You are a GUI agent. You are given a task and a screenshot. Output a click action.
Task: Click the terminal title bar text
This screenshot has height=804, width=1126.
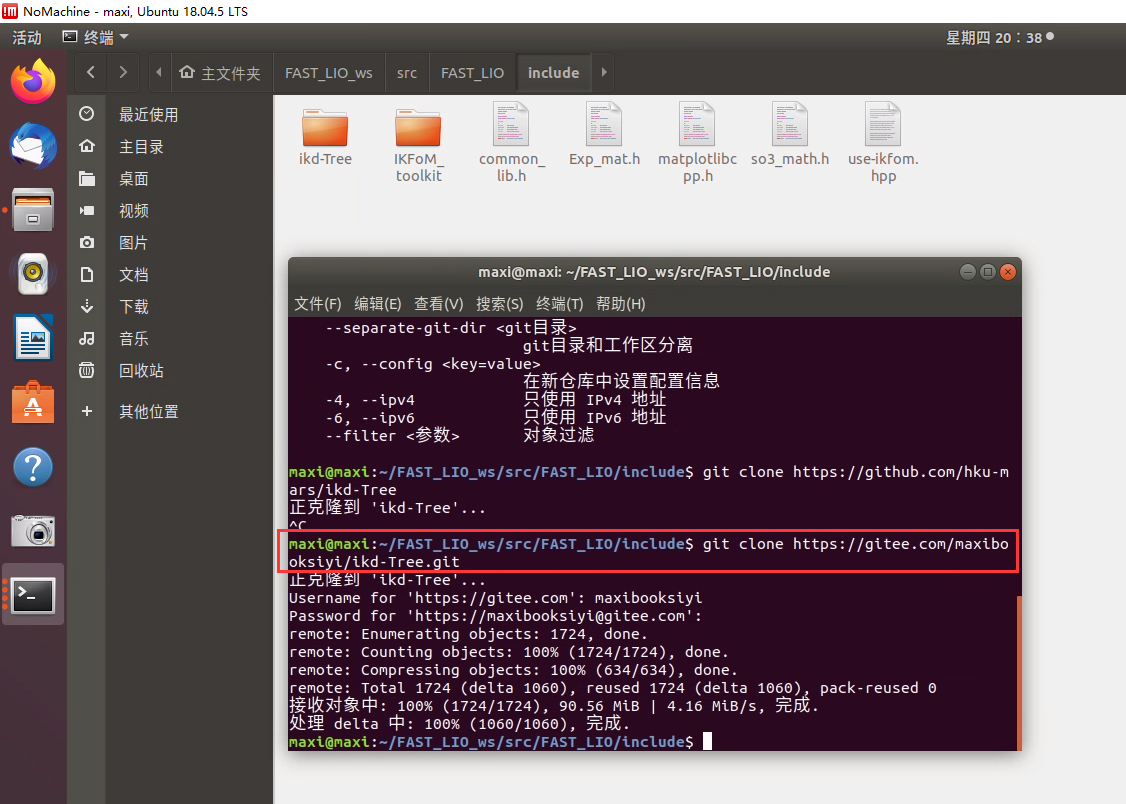pos(654,272)
